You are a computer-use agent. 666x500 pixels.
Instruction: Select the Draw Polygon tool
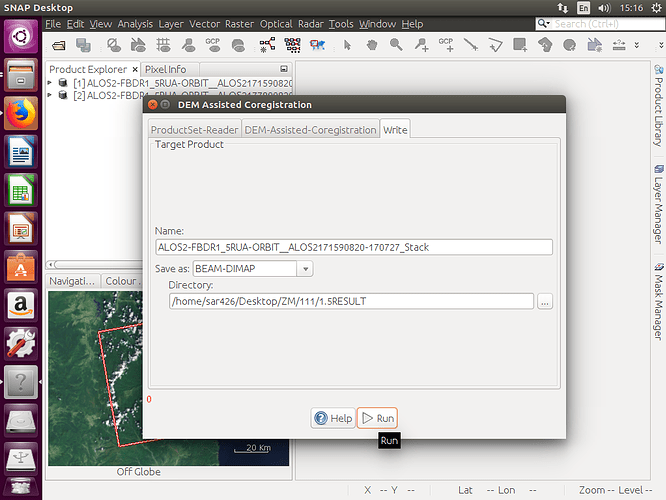tap(495, 45)
